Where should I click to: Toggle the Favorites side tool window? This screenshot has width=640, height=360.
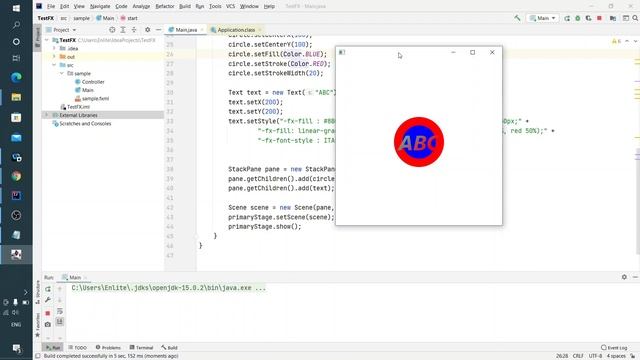(x=38, y=325)
